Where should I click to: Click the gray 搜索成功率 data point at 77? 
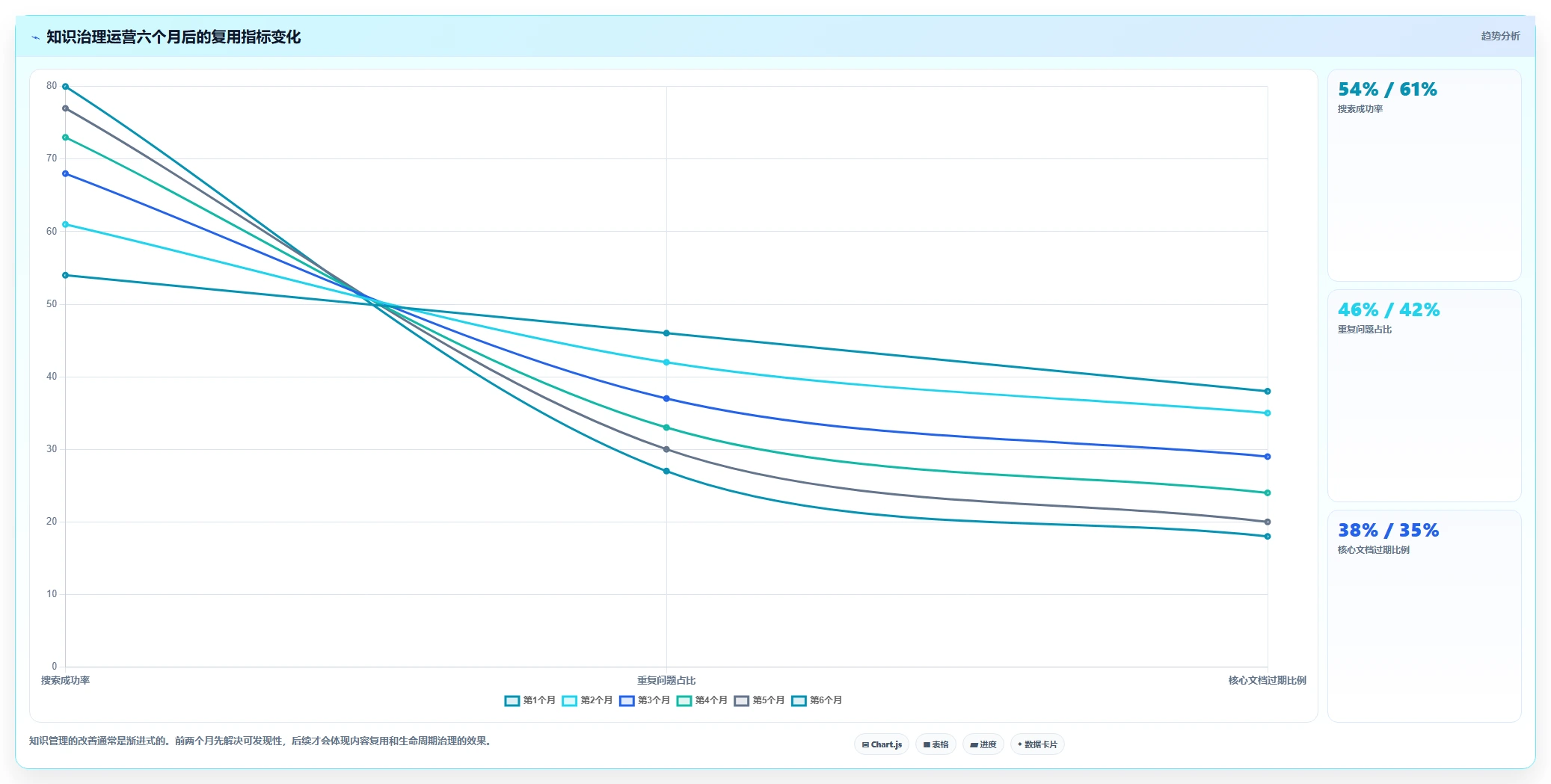[x=66, y=108]
